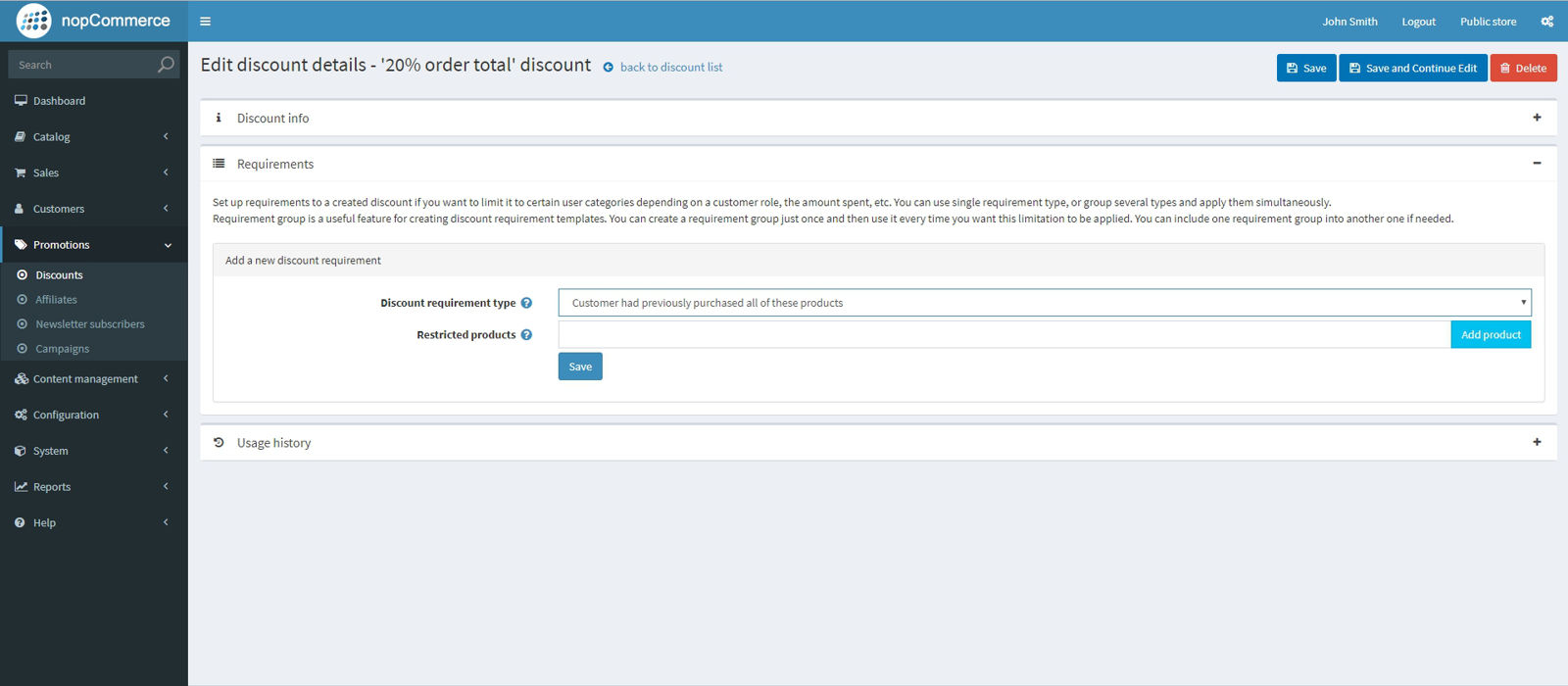Focus the Restricted products input field

coord(1004,335)
